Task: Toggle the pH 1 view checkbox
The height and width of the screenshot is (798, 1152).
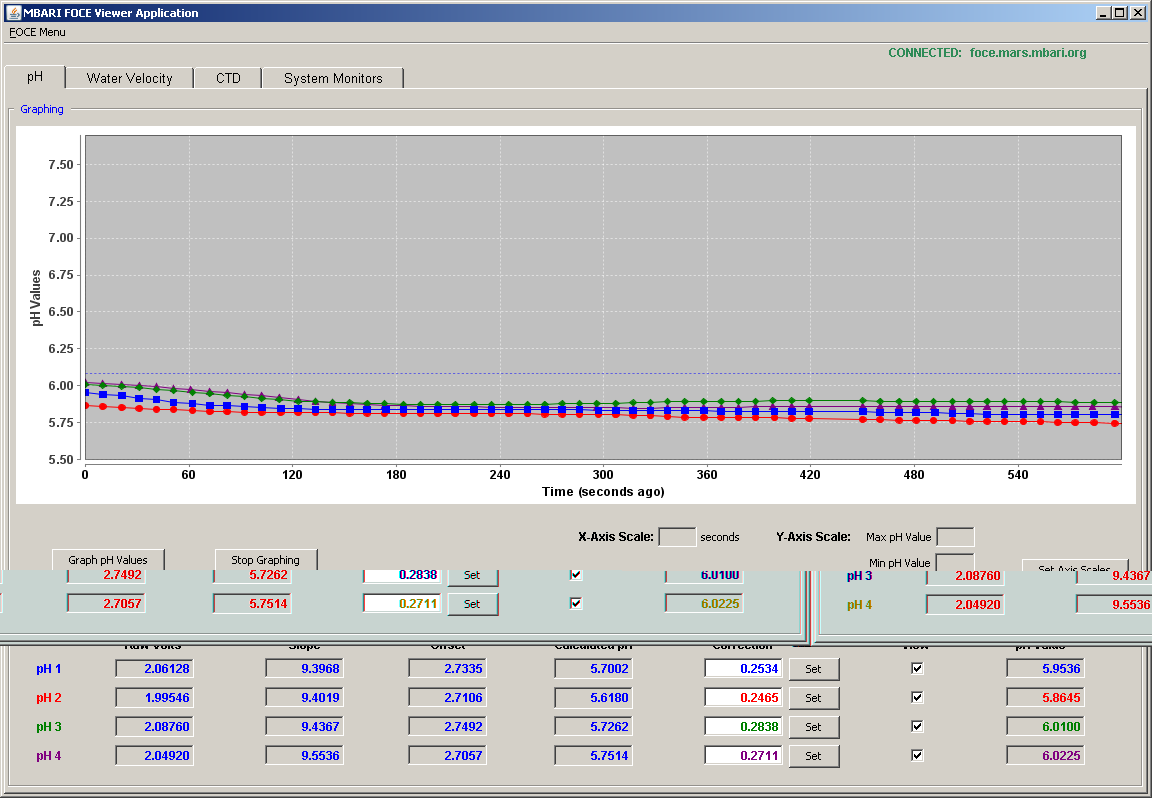Action: click(x=917, y=668)
